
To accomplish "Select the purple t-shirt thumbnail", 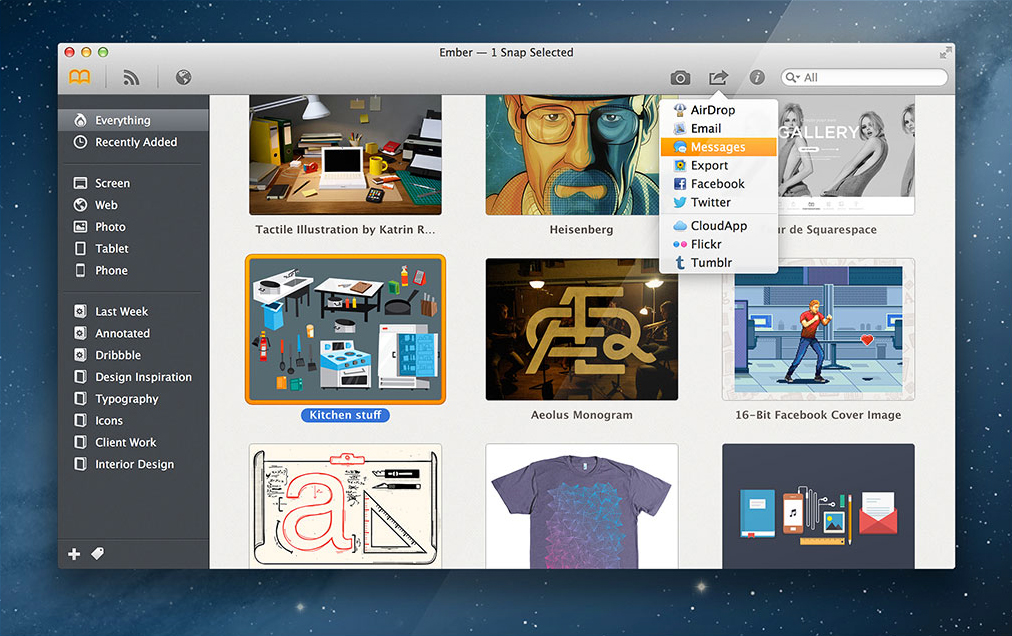I will 582,506.
